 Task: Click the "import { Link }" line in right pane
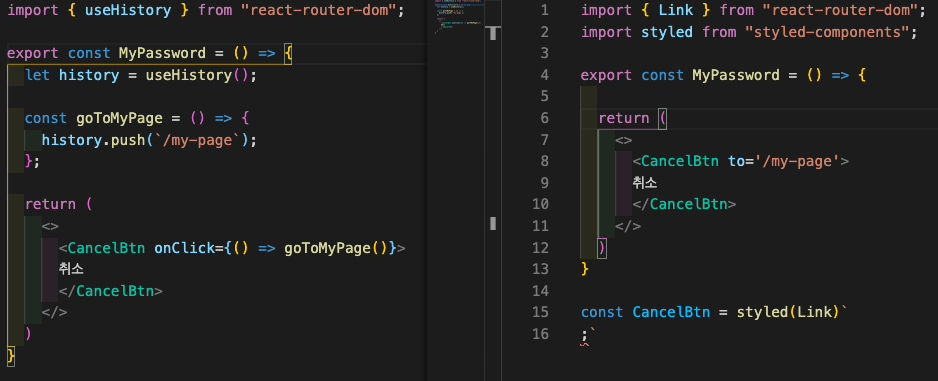[753, 10]
